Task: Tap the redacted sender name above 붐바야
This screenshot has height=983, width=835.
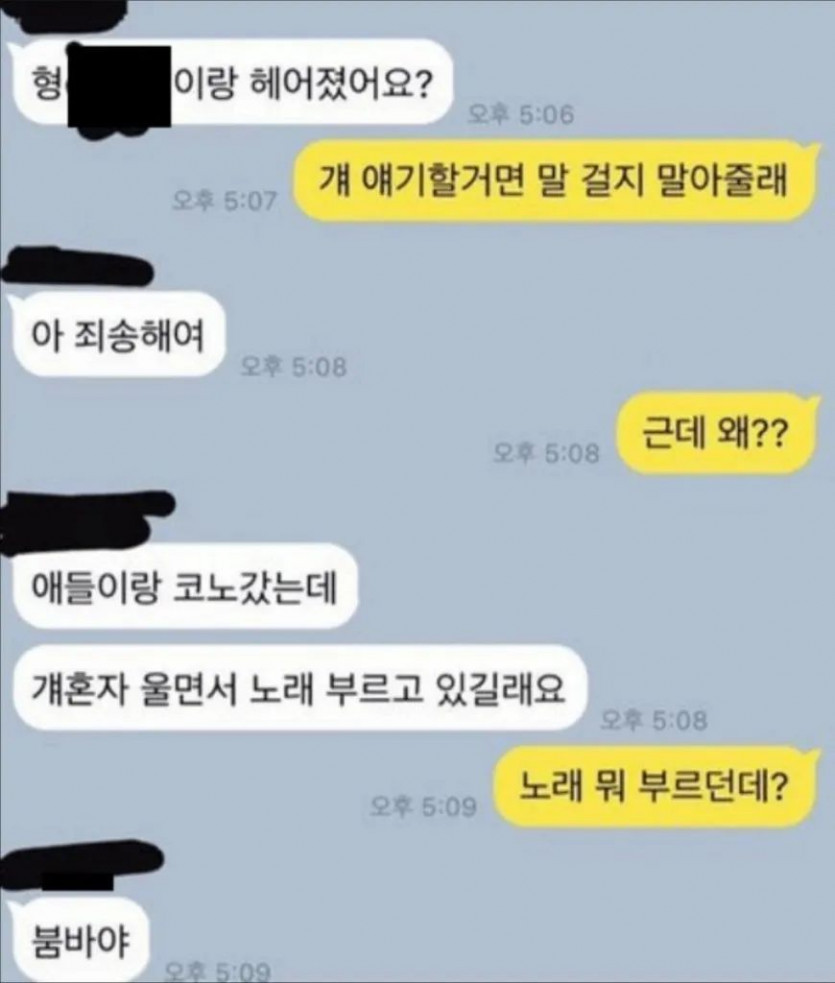Action: pyautogui.click(x=81, y=866)
